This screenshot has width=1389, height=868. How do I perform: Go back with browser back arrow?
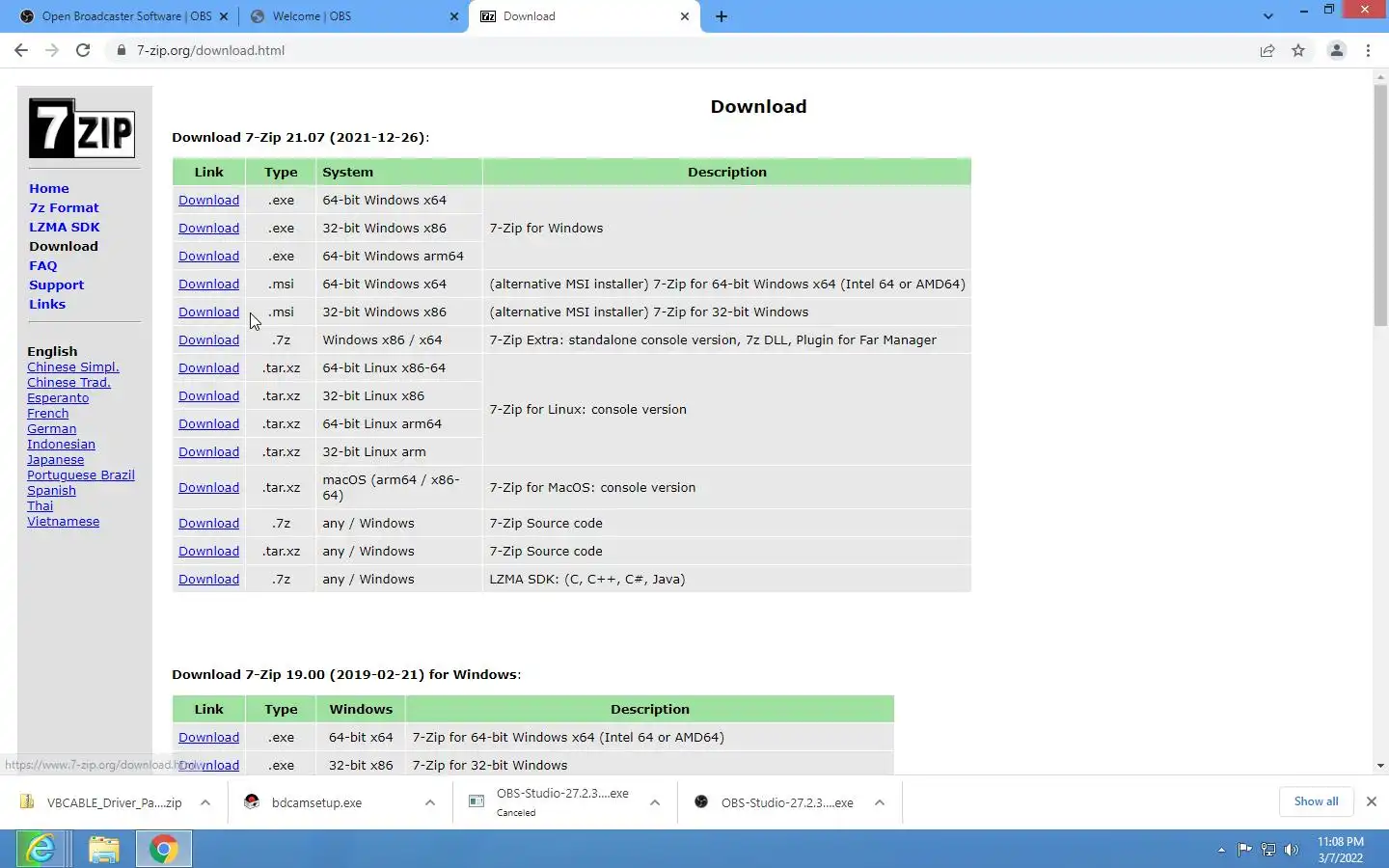coord(21,50)
